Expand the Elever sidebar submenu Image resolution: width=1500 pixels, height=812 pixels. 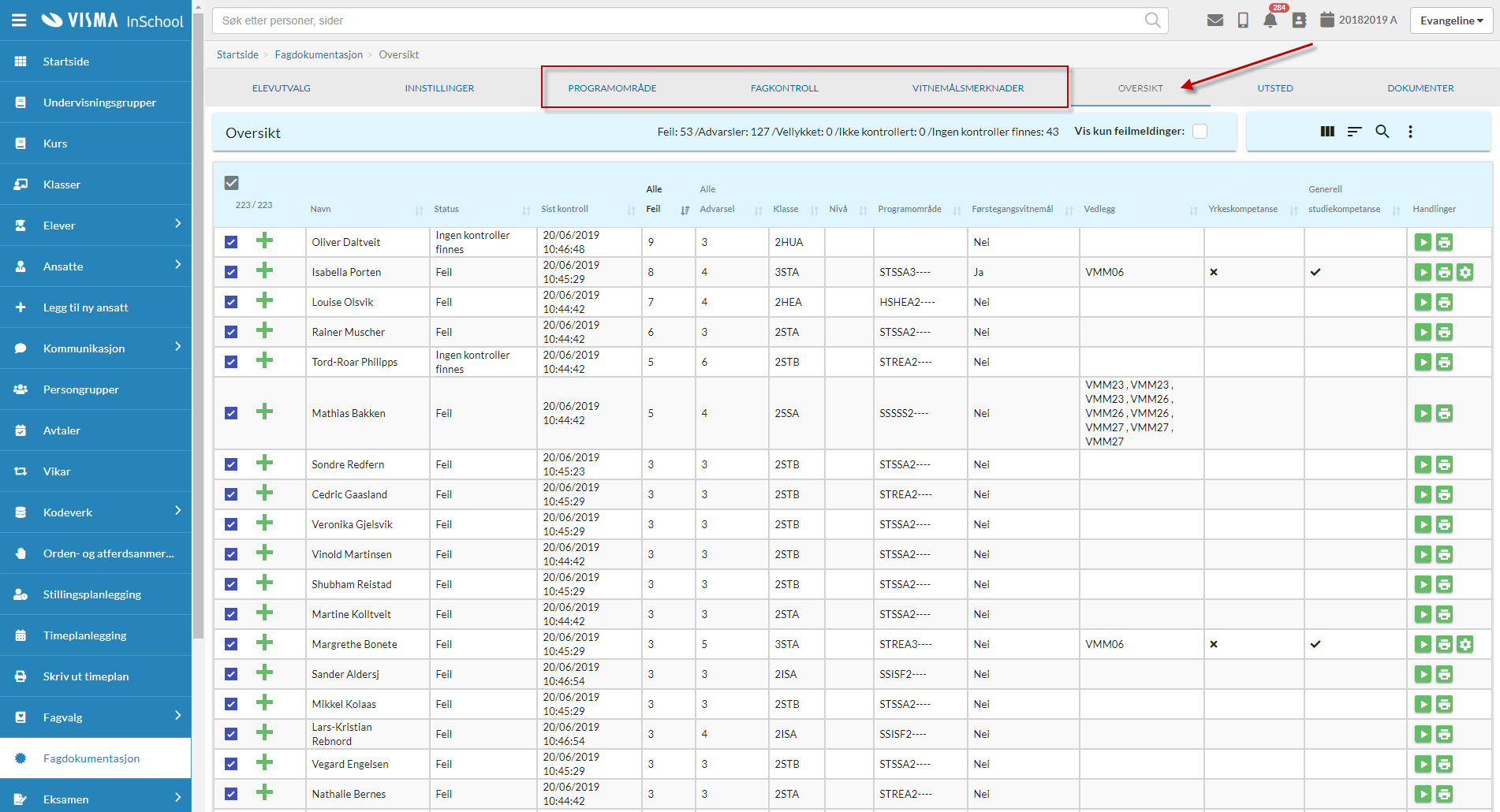[177, 224]
